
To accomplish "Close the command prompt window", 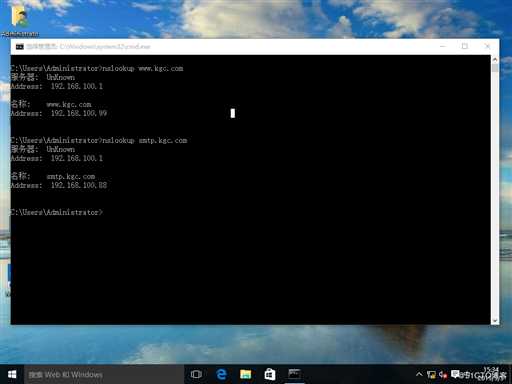I will tap(487, 46).
